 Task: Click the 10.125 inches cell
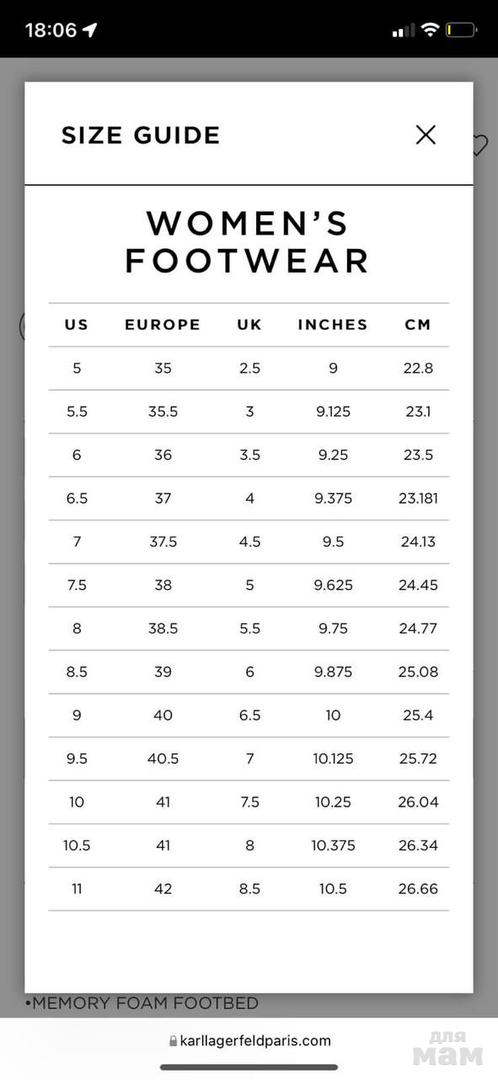coord(333,758)
